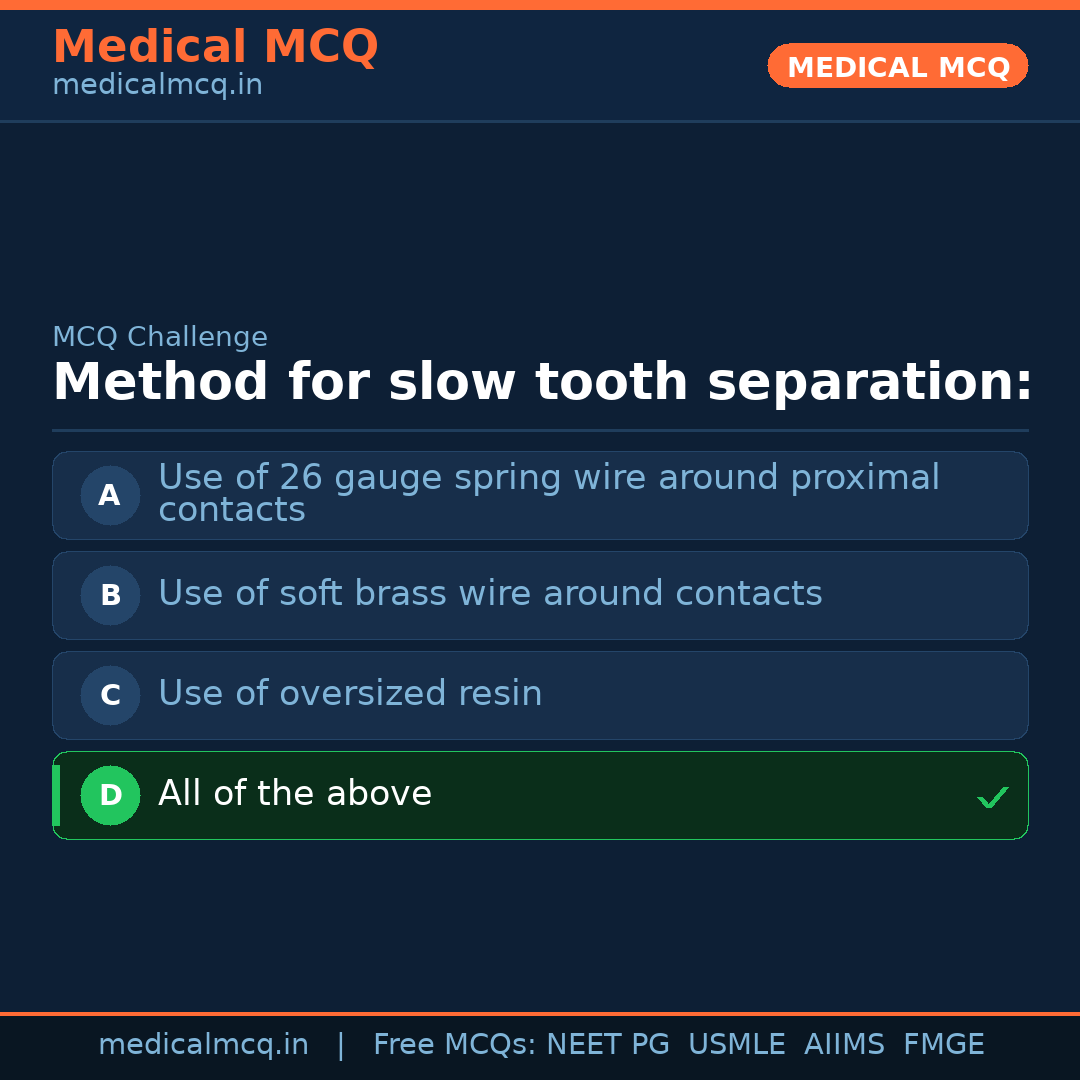
Task: Open the medicalmcq.in link under the header title
Action: pyautogui.click(x=157, y=86)
